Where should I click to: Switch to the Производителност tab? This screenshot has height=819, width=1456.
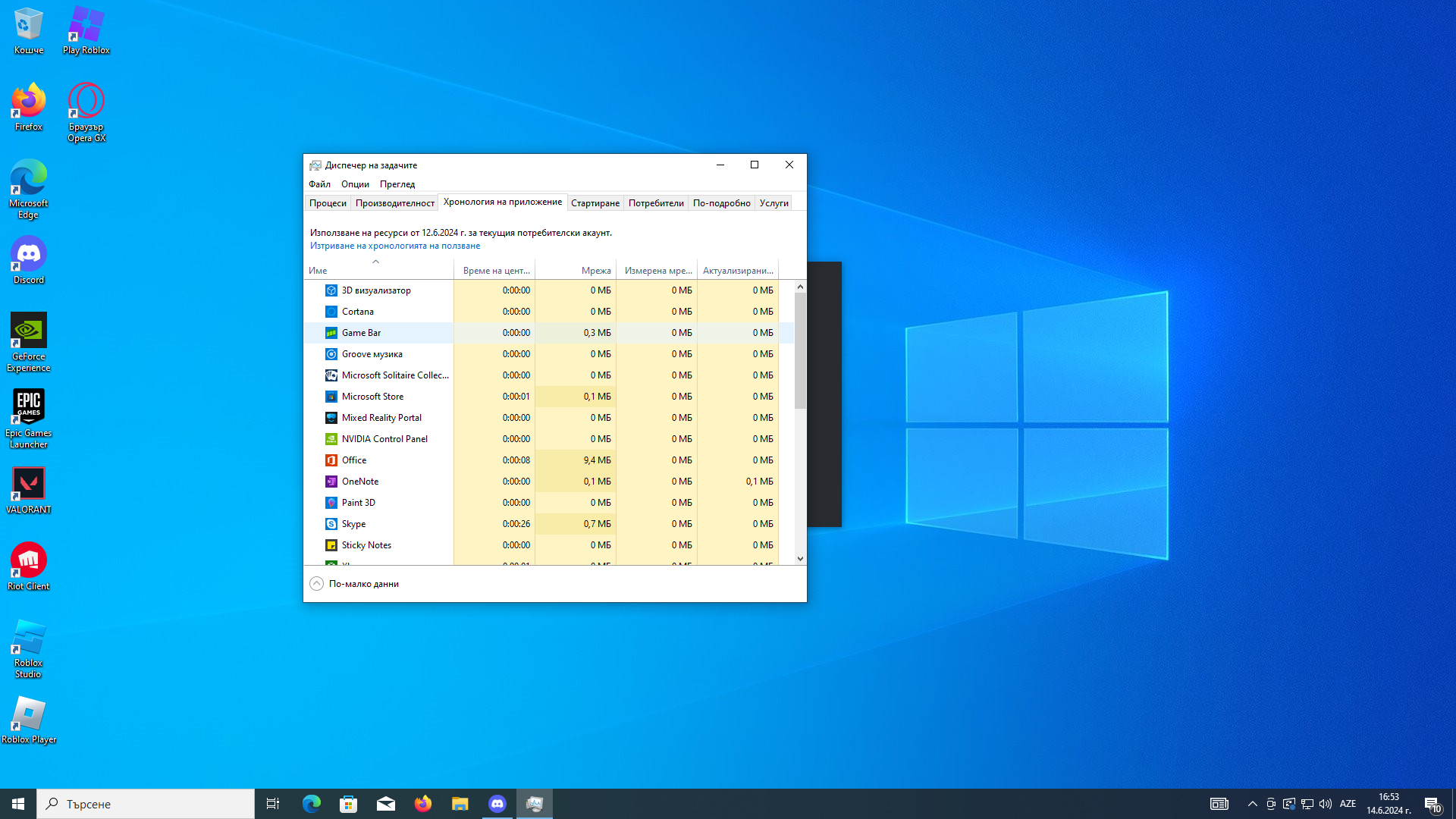point(394,203)
